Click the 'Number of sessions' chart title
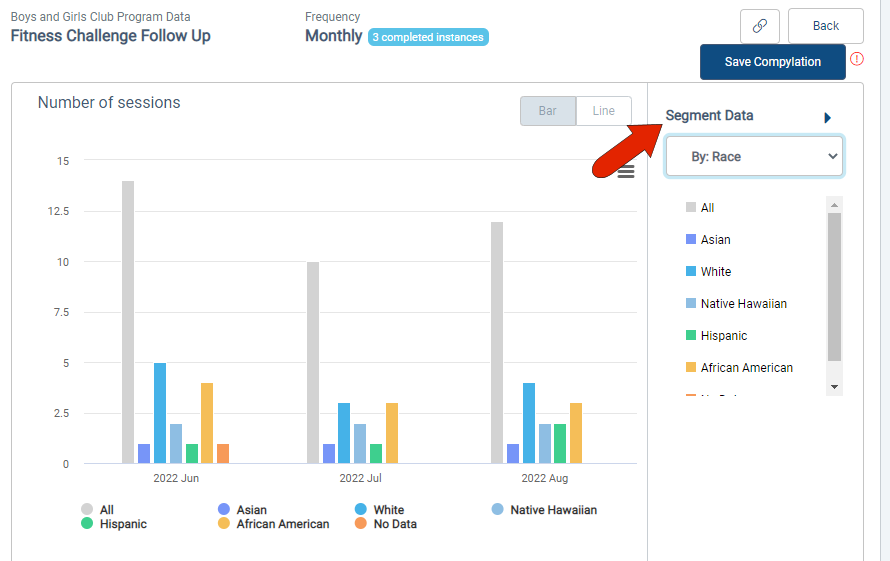Screen dimensions: 890x561 click(109, 103)
